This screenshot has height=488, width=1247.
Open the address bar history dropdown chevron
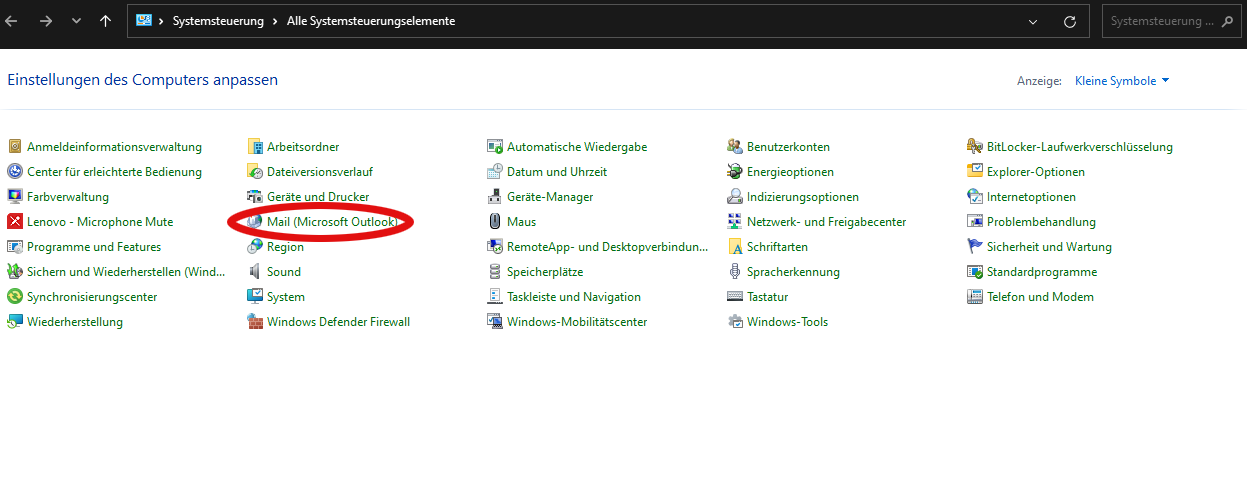pos(1033,21)
